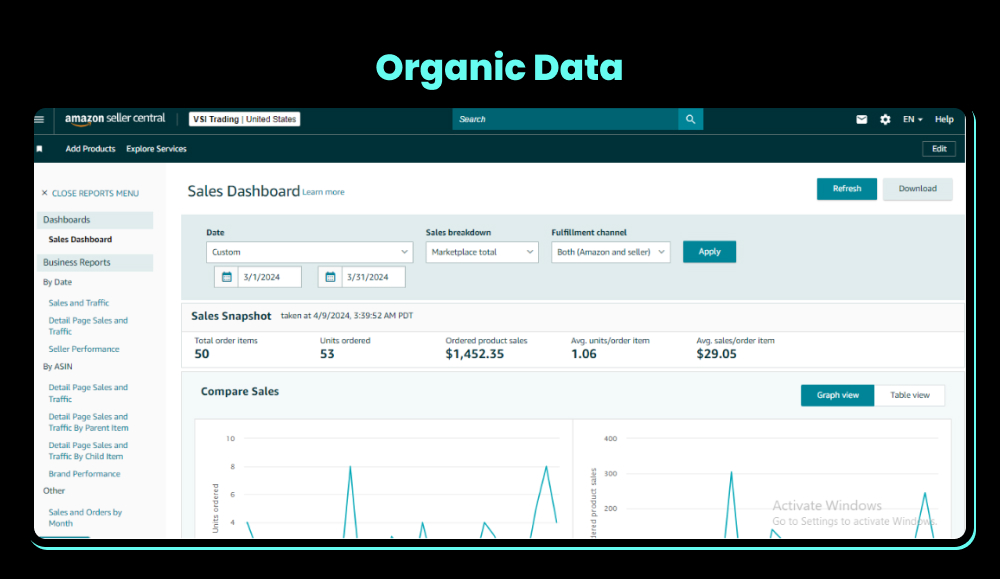Open the bookmark flag icon
This screenshot has width=1000, height=579.
[39, 148]
